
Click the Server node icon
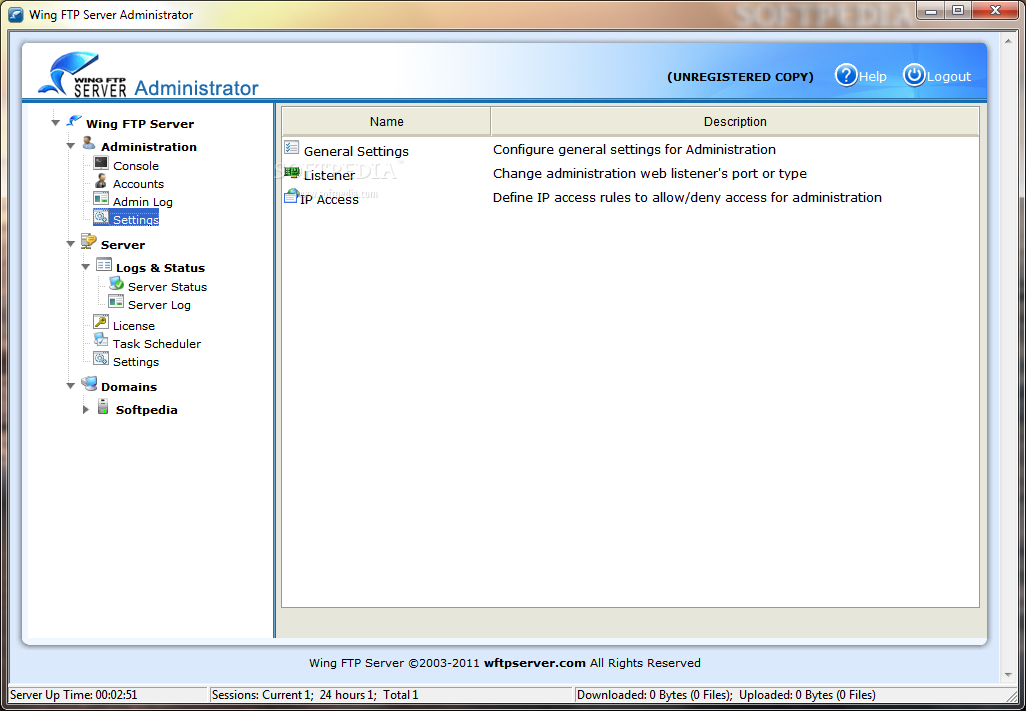coord(89,242)
